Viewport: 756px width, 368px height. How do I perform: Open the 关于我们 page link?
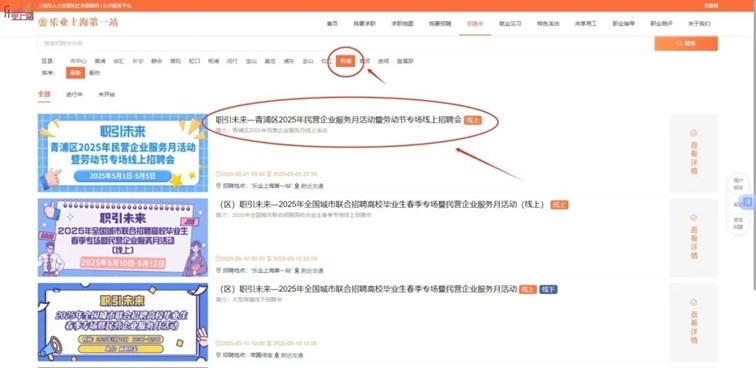point(699,24)
